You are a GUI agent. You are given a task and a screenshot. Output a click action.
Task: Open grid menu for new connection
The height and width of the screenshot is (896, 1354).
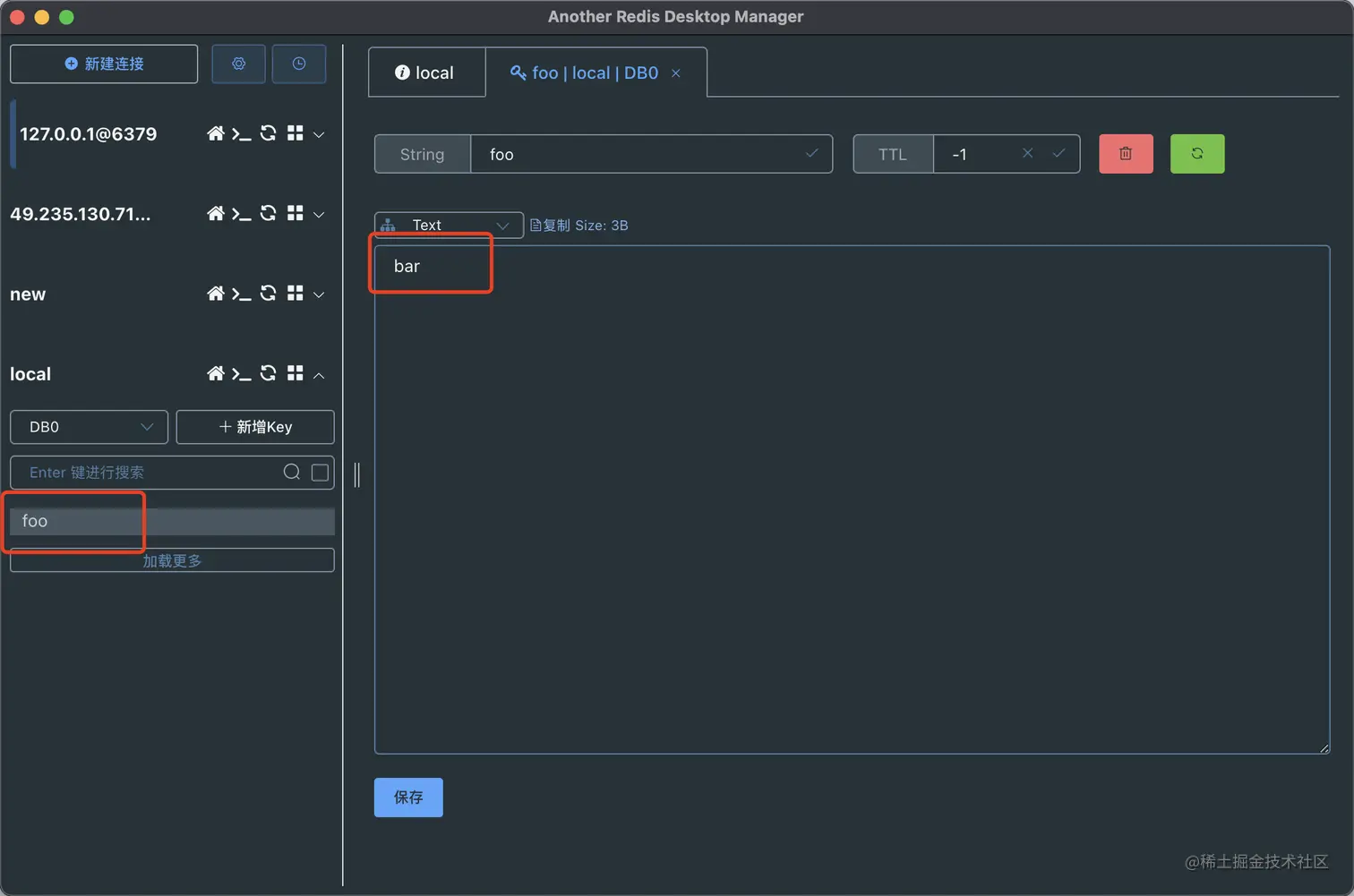(x=295, y=294)
